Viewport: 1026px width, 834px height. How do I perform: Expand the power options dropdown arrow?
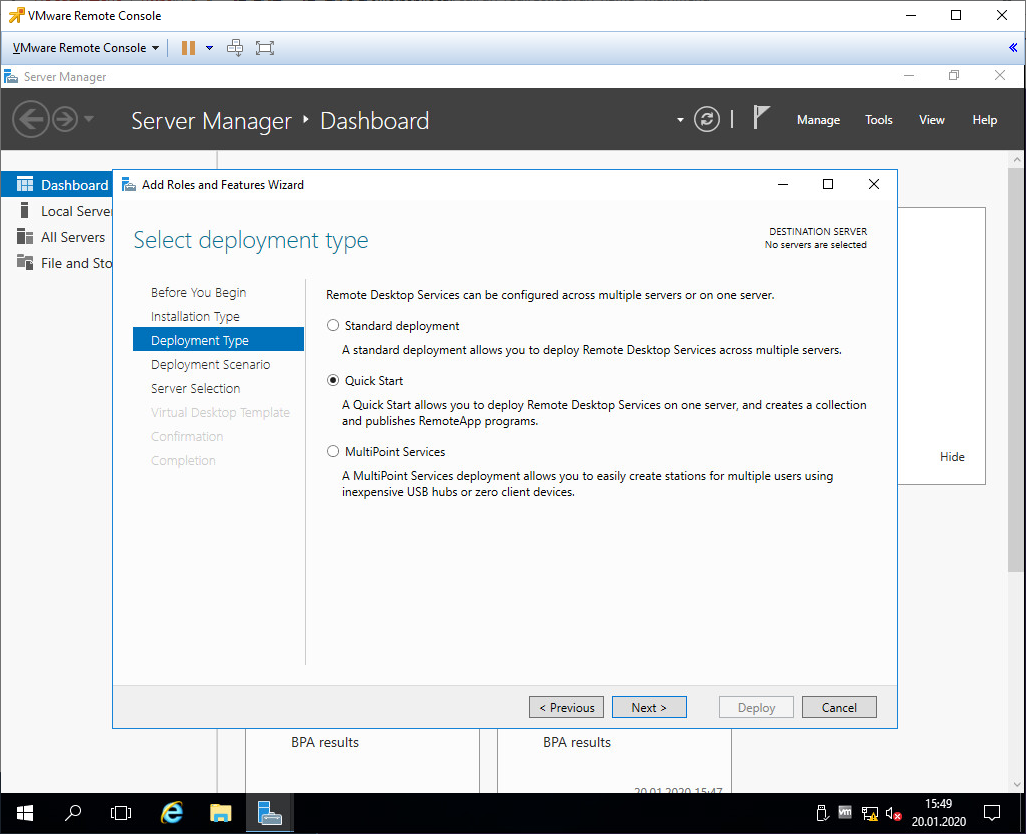[x=209, y=48]
